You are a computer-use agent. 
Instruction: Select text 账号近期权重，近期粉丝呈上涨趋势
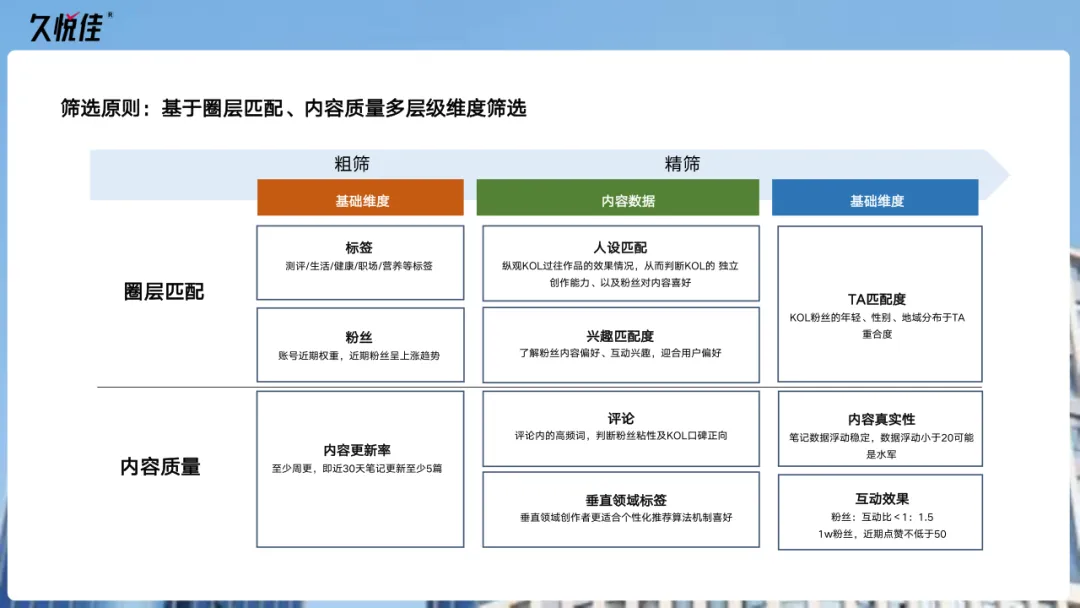(359, 355)
